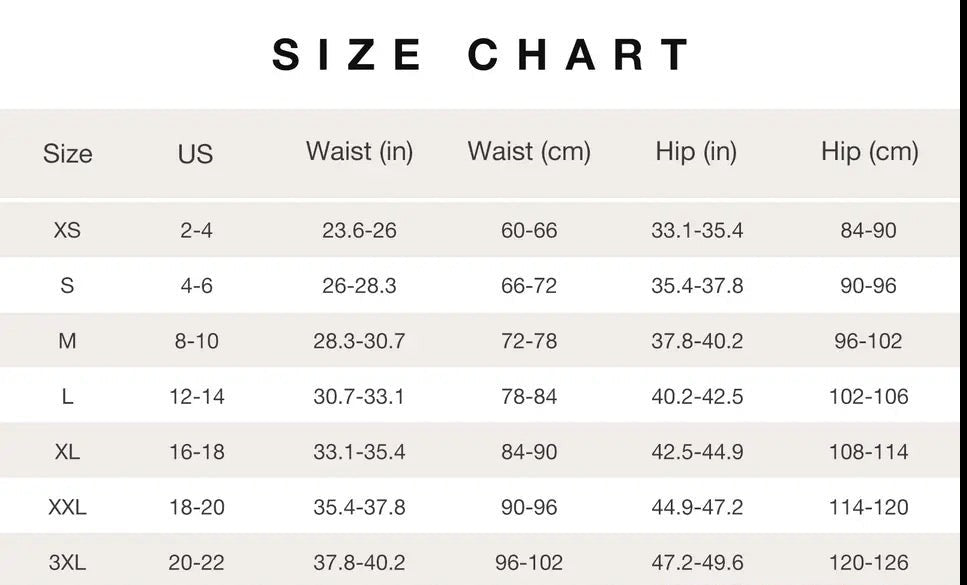Click US size value 8-10

coord(197,341)
